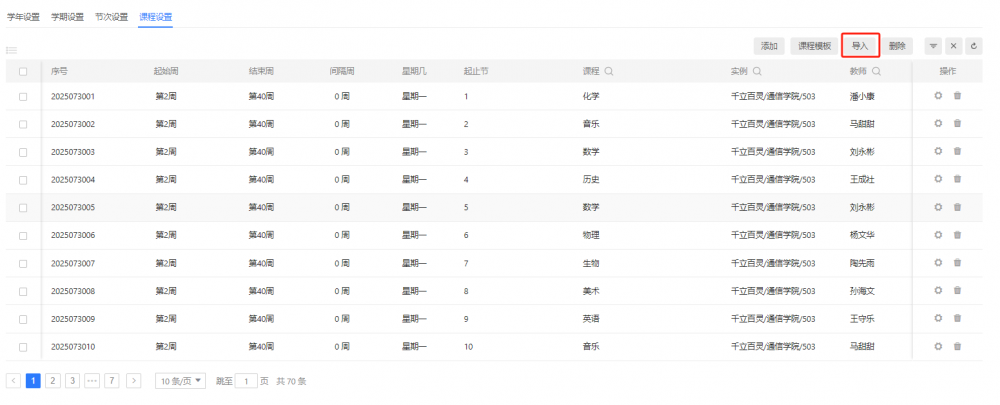The height and width of the screenshot is (405, 1000).
Task: Click the search icon next to 实例 header
Action: [x=757, y=71]
